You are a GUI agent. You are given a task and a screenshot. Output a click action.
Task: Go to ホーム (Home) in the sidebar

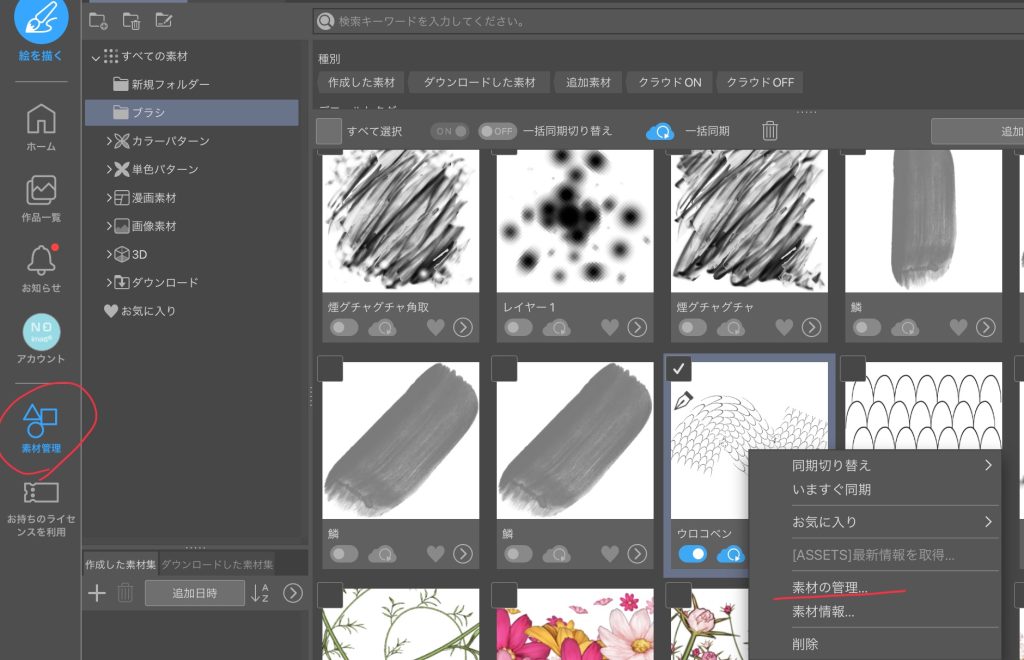click(x=41, y=119)
